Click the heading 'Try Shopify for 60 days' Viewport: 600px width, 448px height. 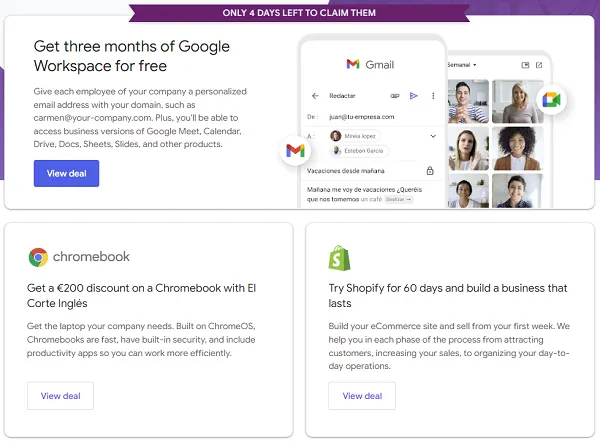[x=448, y=295]
